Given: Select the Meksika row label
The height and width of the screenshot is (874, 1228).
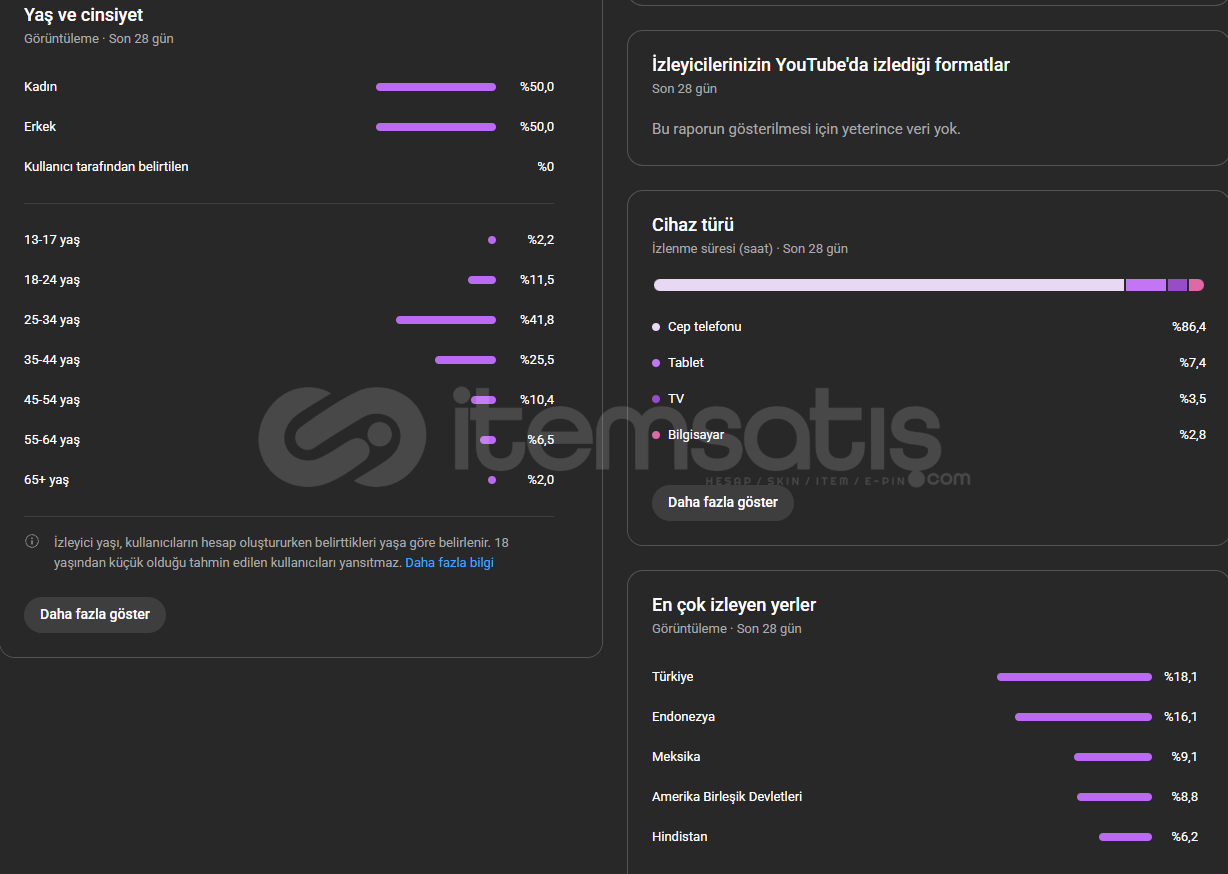Looking at the screenshot, I should 676,757.
